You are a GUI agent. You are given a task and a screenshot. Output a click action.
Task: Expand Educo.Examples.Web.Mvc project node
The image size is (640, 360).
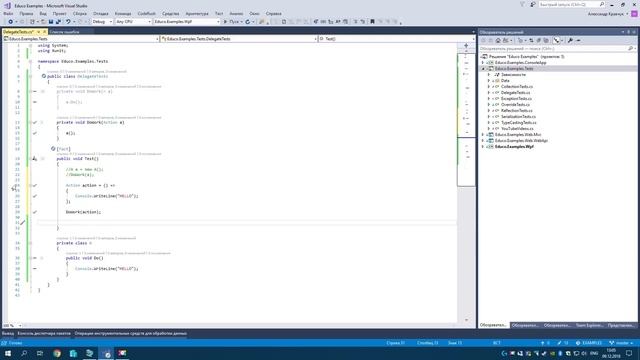pyautogui.click(x=483, y=135)
